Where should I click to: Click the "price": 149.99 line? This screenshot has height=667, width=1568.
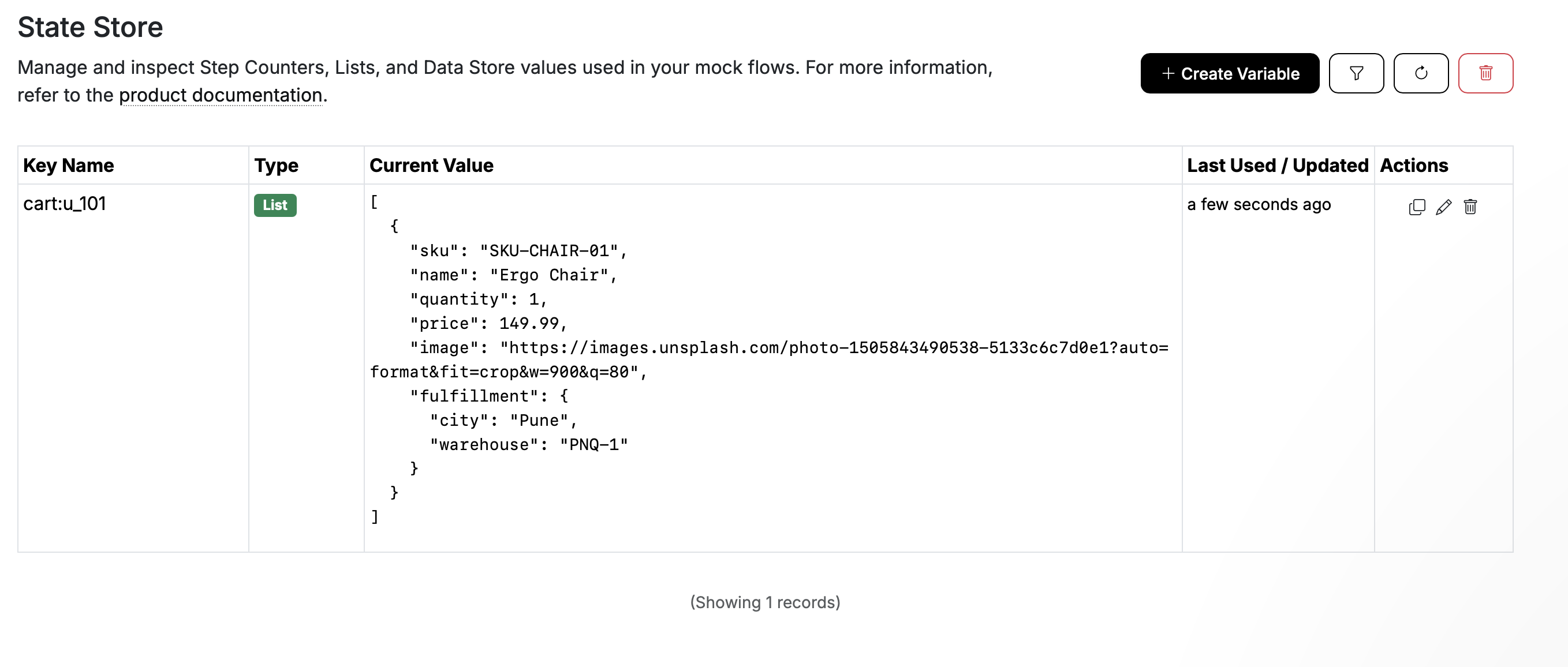click(488, 324)
